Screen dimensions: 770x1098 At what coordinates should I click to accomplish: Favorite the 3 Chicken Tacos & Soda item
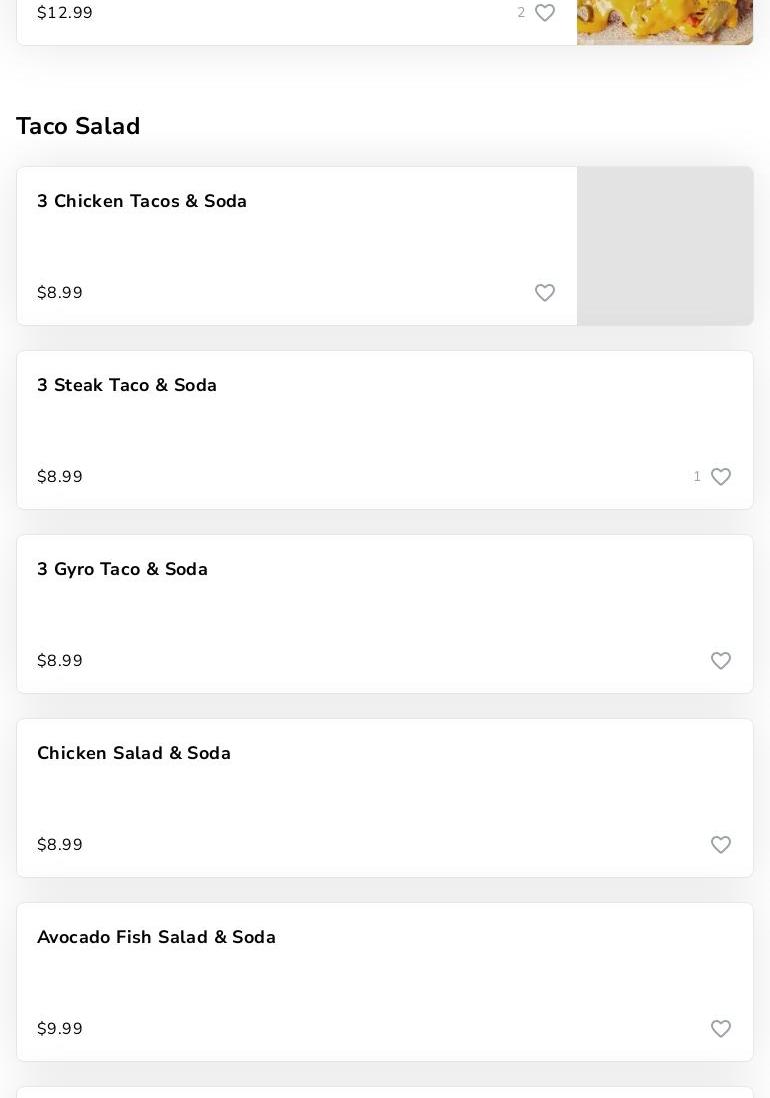coord(545,293)
